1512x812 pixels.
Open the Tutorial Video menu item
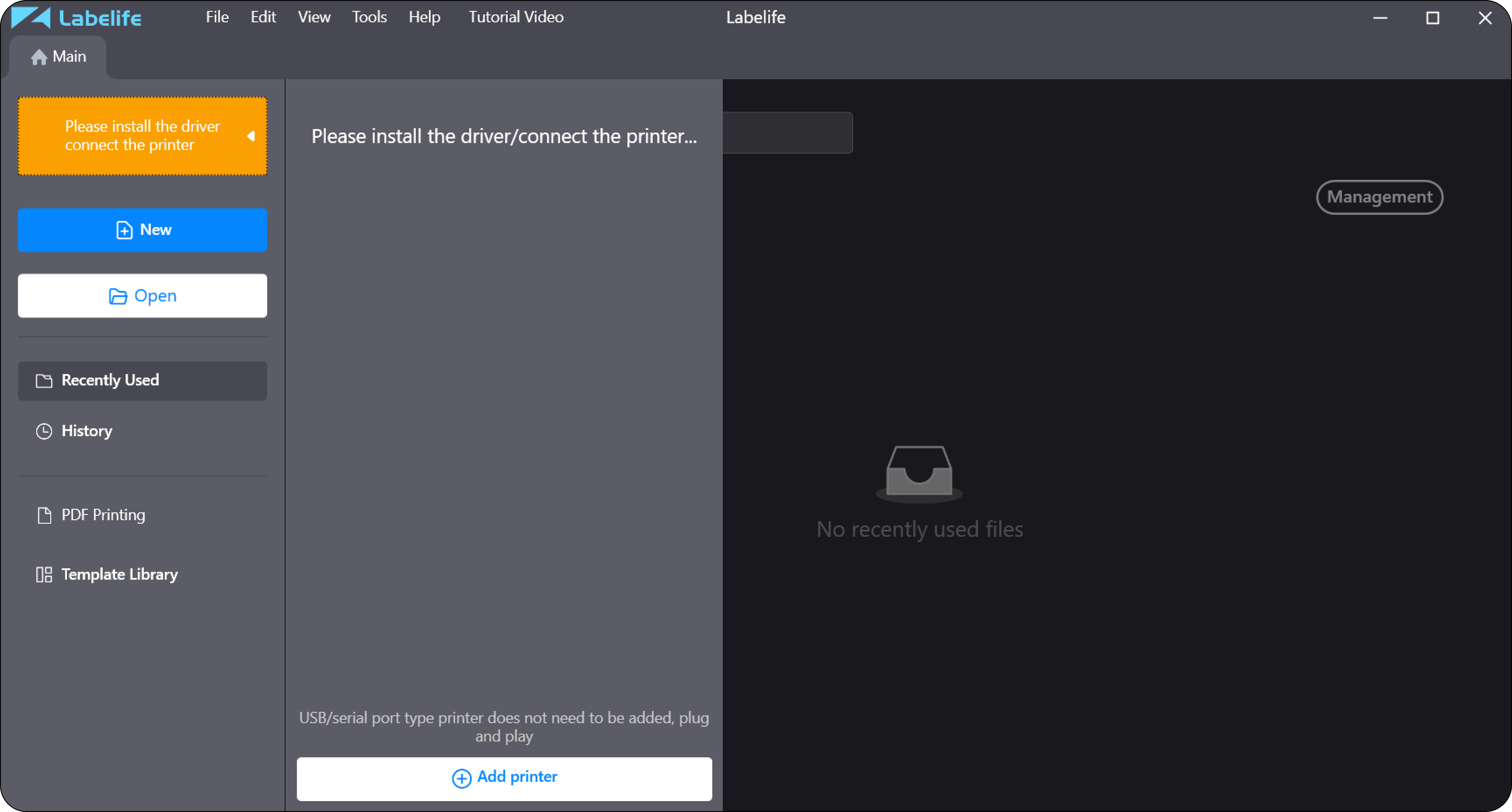(516, 17)
